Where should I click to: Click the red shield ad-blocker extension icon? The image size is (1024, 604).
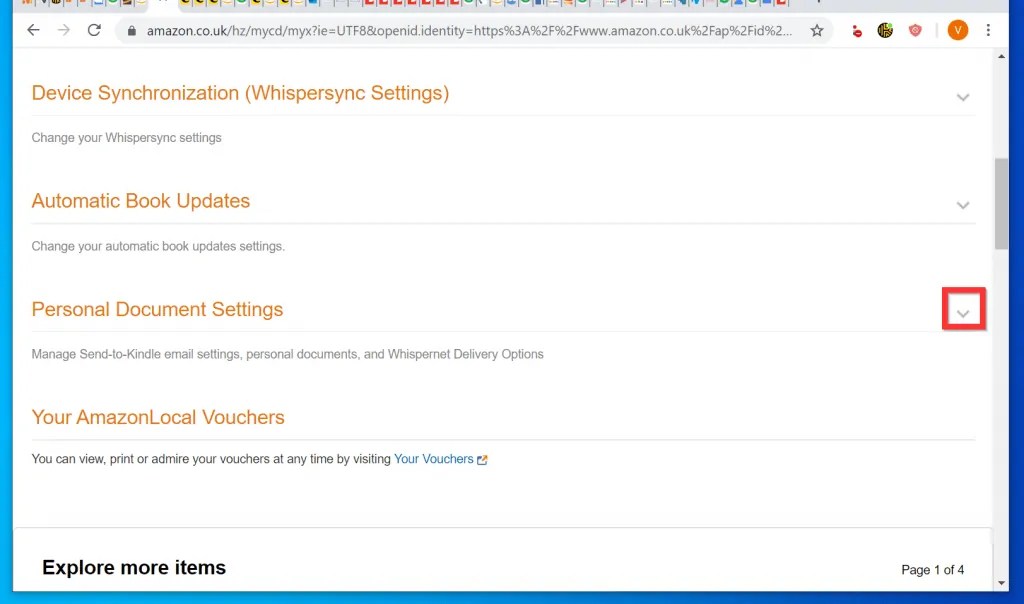915,30
